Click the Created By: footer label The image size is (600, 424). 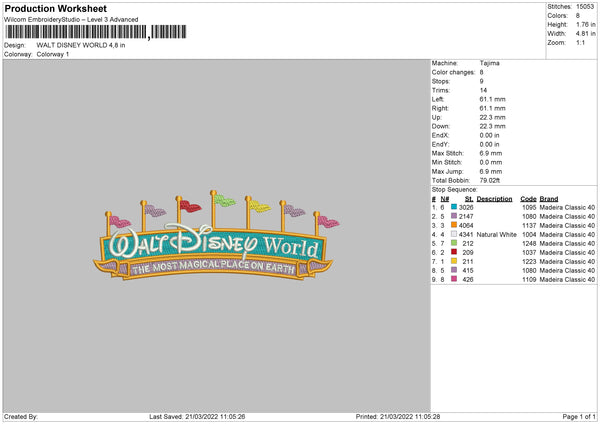pos(21,416)
